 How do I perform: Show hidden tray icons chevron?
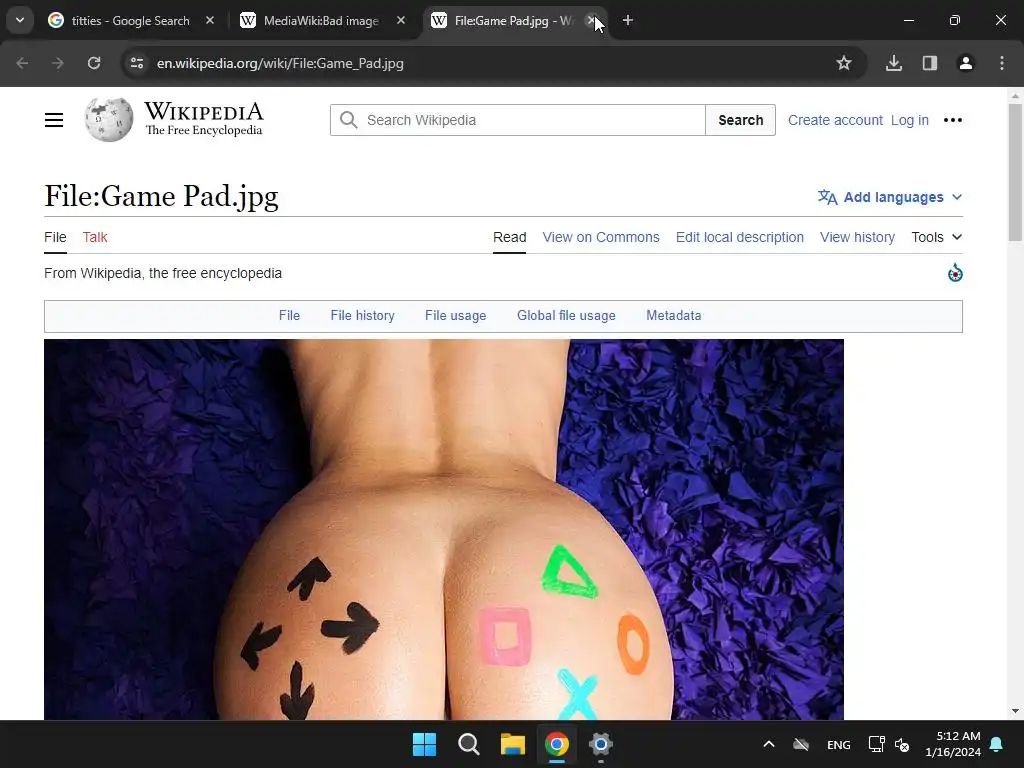(x=769, y=744)
